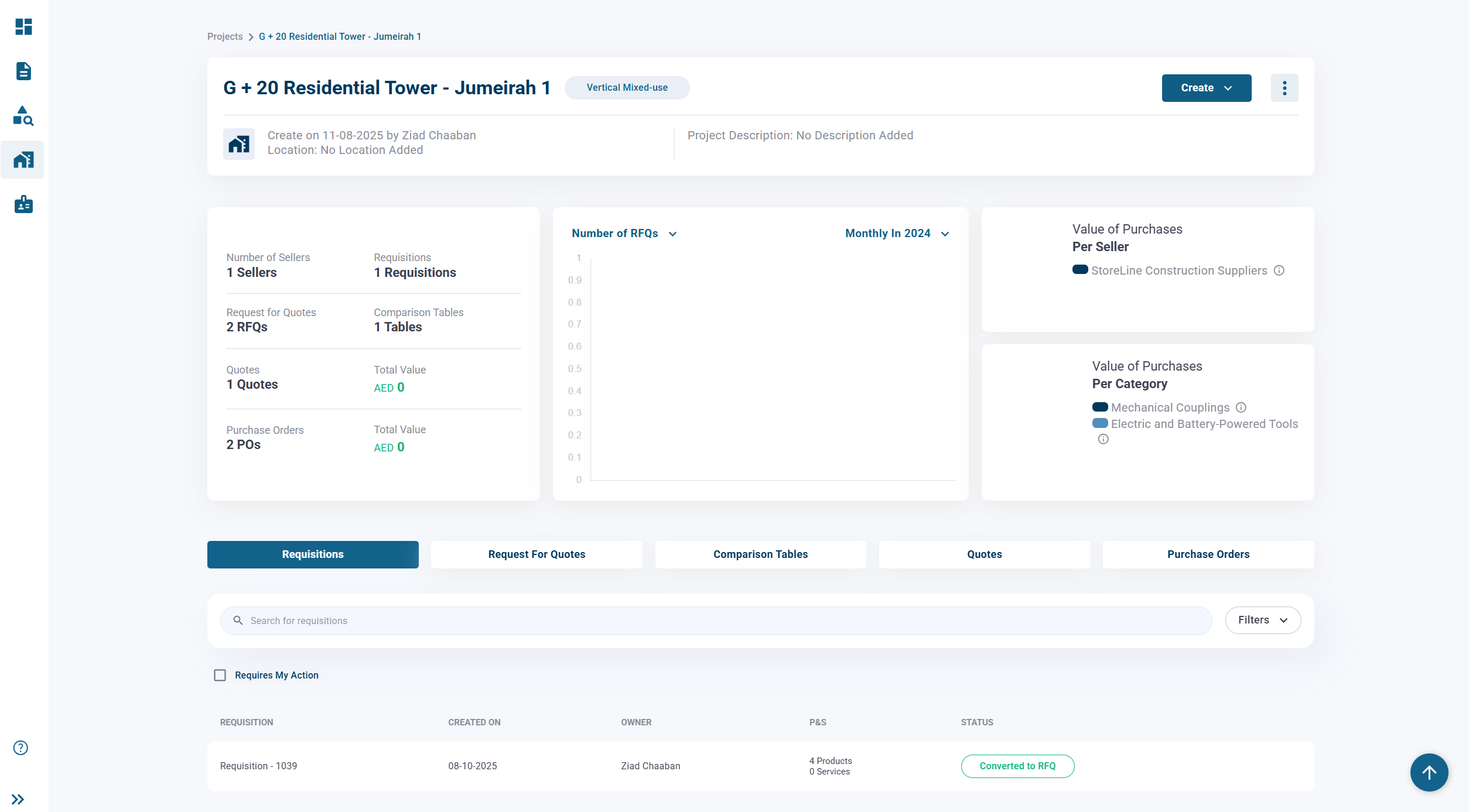Select the Projects icon in the sidebar
Image resolution: width=1469 pixels, height=812 pixels.
(23, 159)
